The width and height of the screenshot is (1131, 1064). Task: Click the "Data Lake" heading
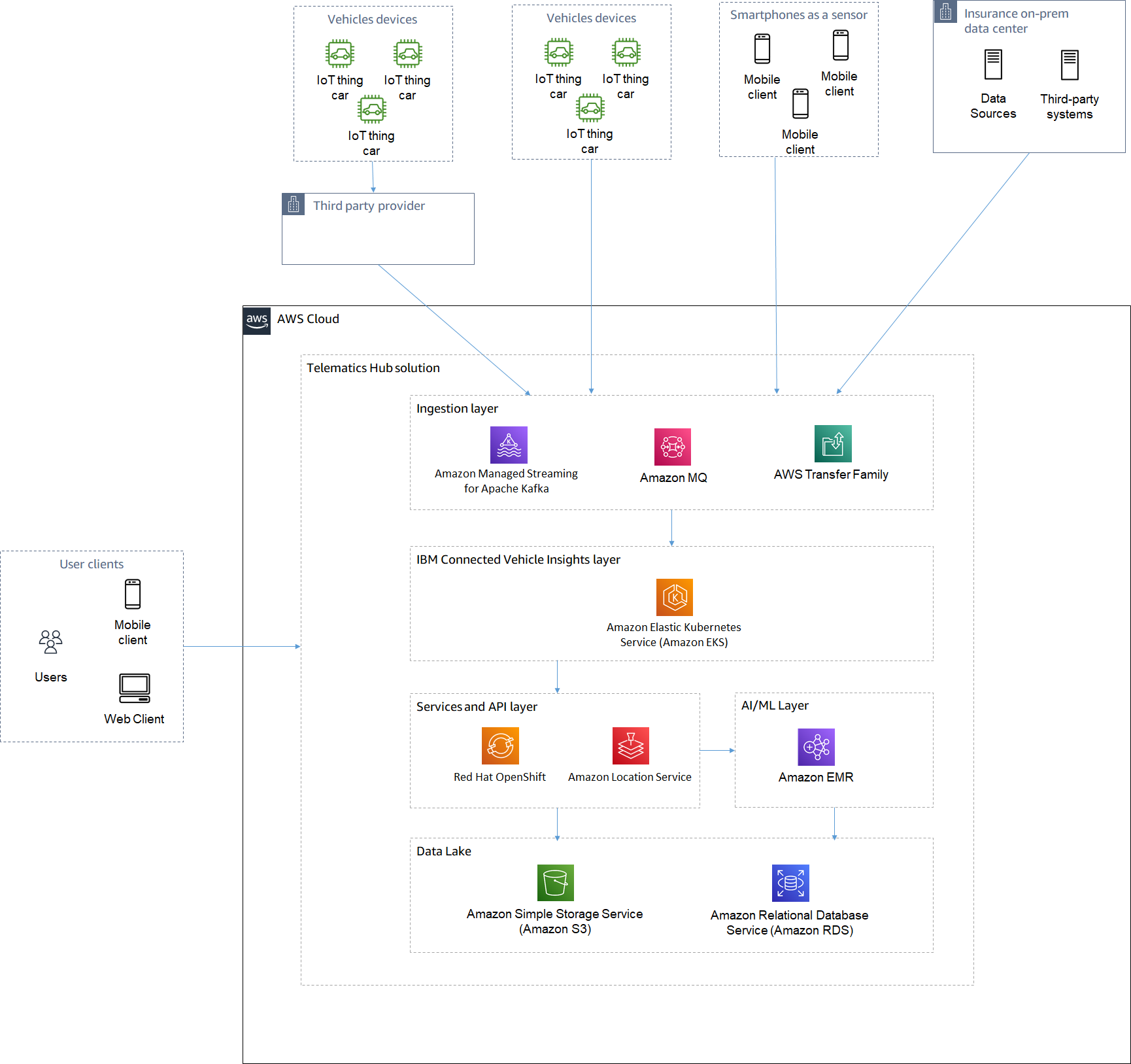(444, 851)
